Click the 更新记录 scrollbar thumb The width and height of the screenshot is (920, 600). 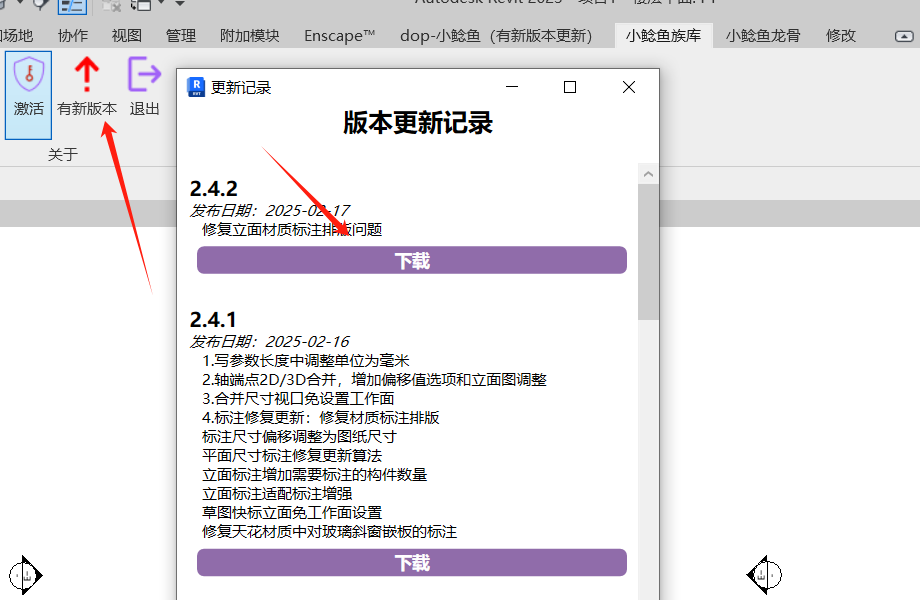click(x=648, y=252)
